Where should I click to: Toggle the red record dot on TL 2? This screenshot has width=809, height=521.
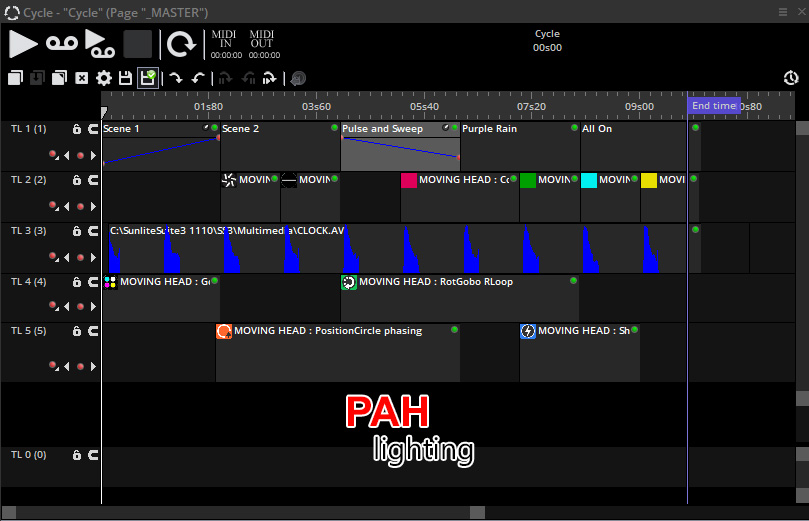click(80, 206)
